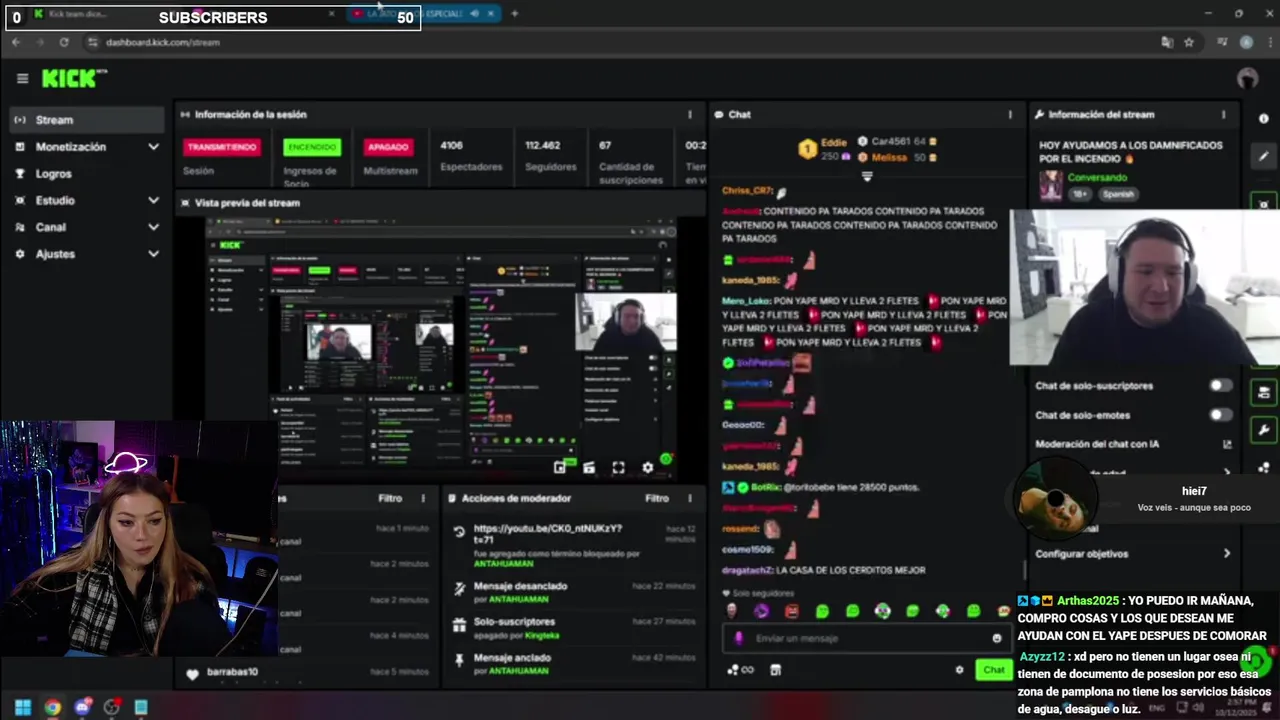Viewport: 1280px width, 720px height.
Task: Open Filtro in Acciones de moderador panel
Action: [x=657, y=498]
